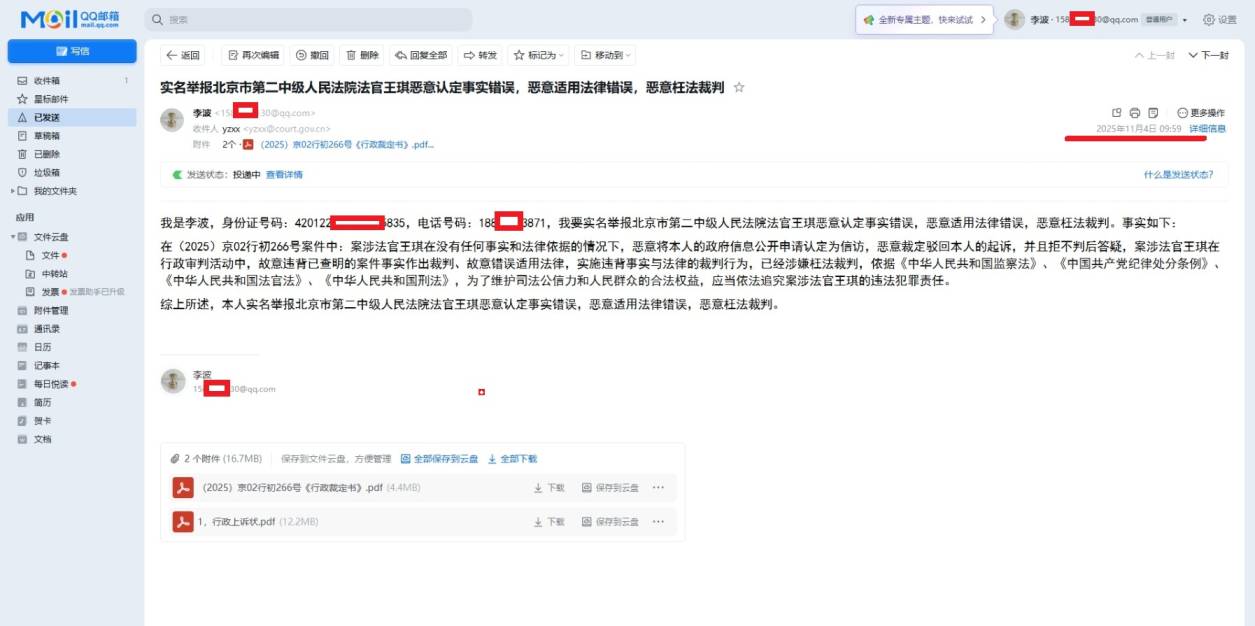Select the 撤回 (recall) icon in toolbar
This screenshot has height=626, width=1255.
300,56
